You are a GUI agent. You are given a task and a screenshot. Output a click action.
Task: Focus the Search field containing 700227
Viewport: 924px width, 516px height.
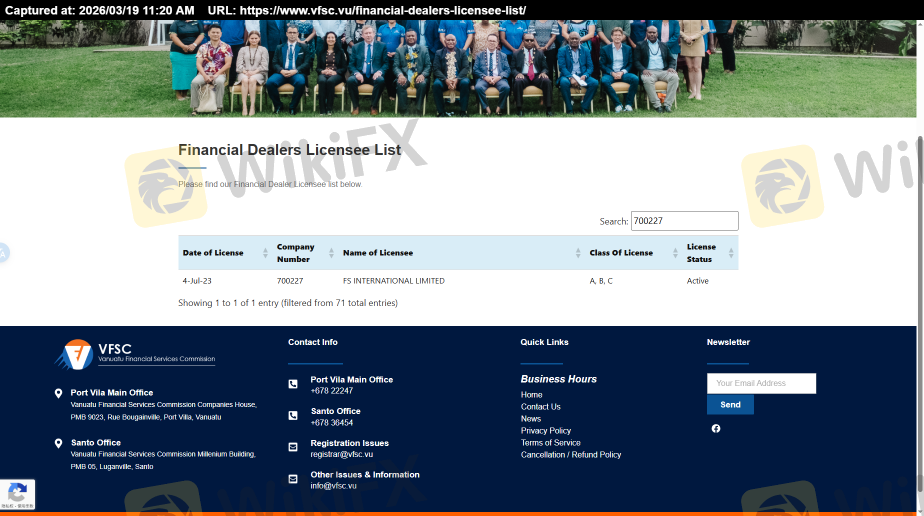coord(684,221)
